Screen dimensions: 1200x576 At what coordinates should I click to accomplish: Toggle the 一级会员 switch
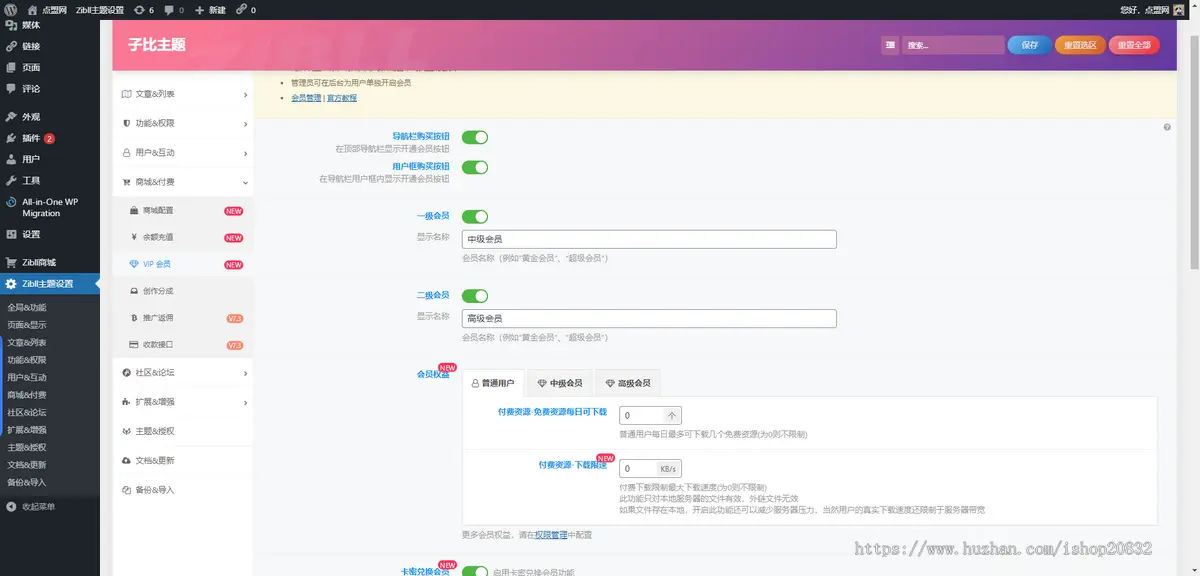474,216
